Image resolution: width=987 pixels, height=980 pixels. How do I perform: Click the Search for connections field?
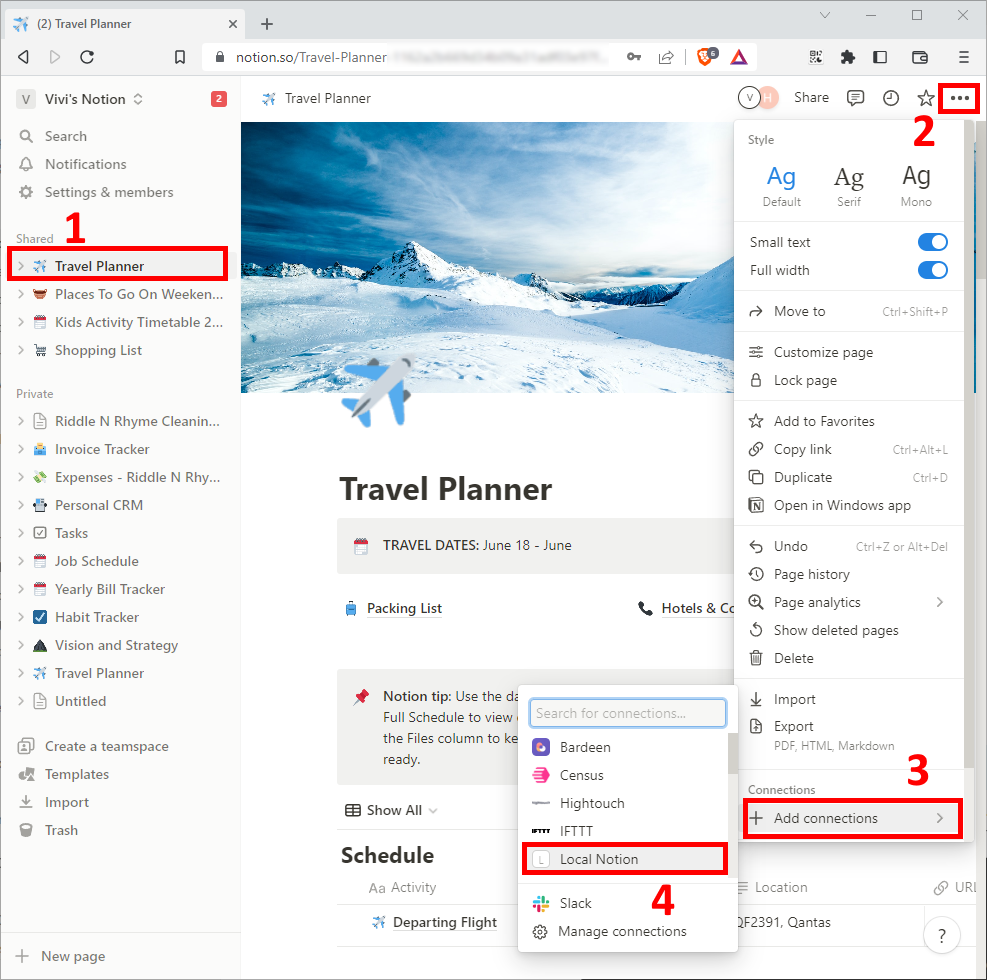[x=628, y=713]
